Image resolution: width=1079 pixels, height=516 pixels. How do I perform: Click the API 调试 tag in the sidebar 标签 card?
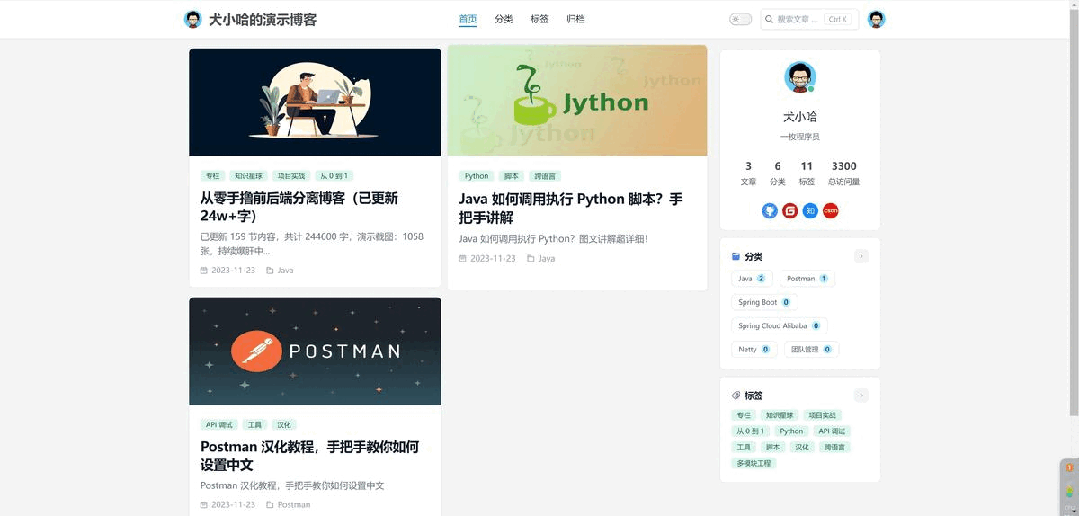[x=832, y=431]
